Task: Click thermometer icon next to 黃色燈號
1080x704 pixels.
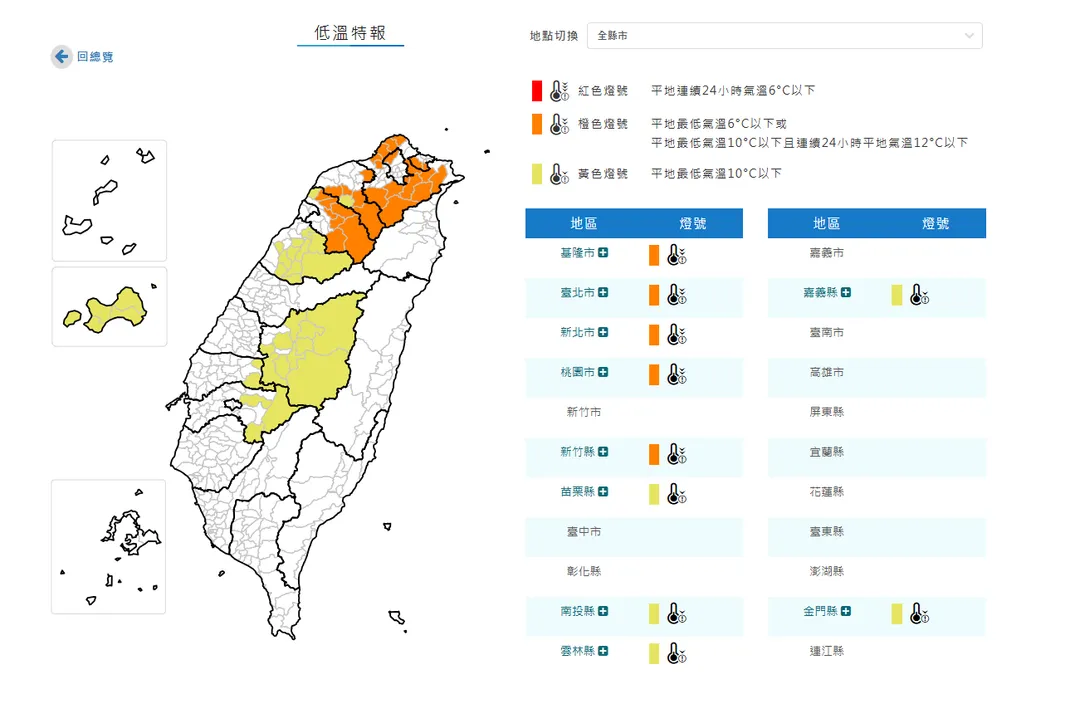Action: pyautogui.click(x=559, y=174)
